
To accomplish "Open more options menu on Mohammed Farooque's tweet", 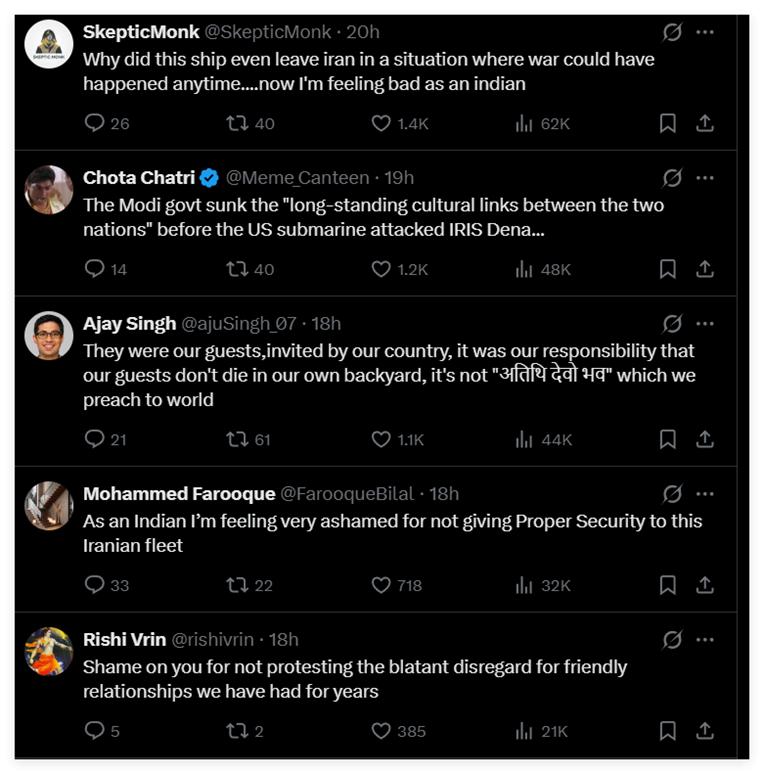I will tap(705, 493).
